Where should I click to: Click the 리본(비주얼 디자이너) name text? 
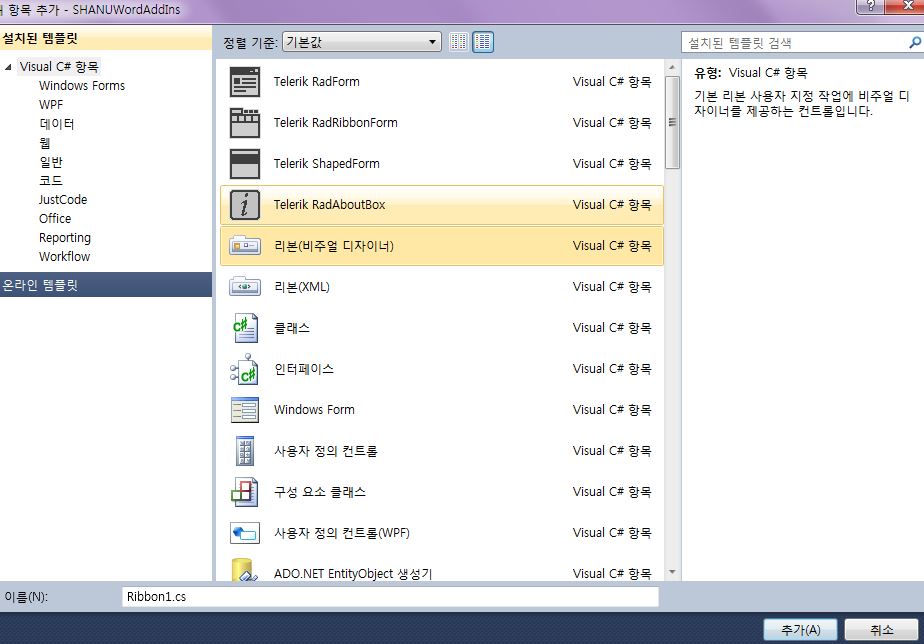coord(334,246)
